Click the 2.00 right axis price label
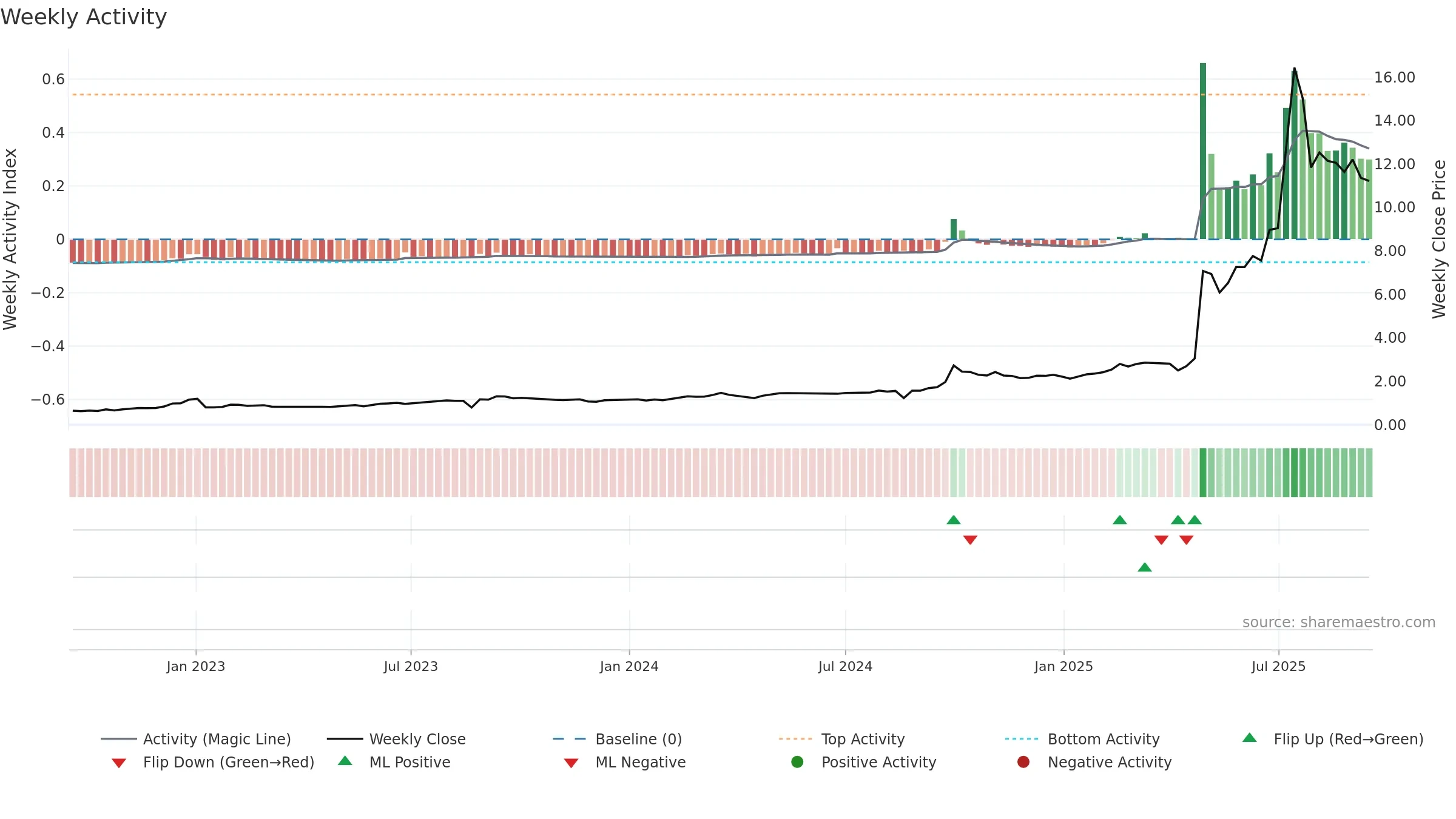This screenshot has height=819, width=1456. coord(1390,382)
